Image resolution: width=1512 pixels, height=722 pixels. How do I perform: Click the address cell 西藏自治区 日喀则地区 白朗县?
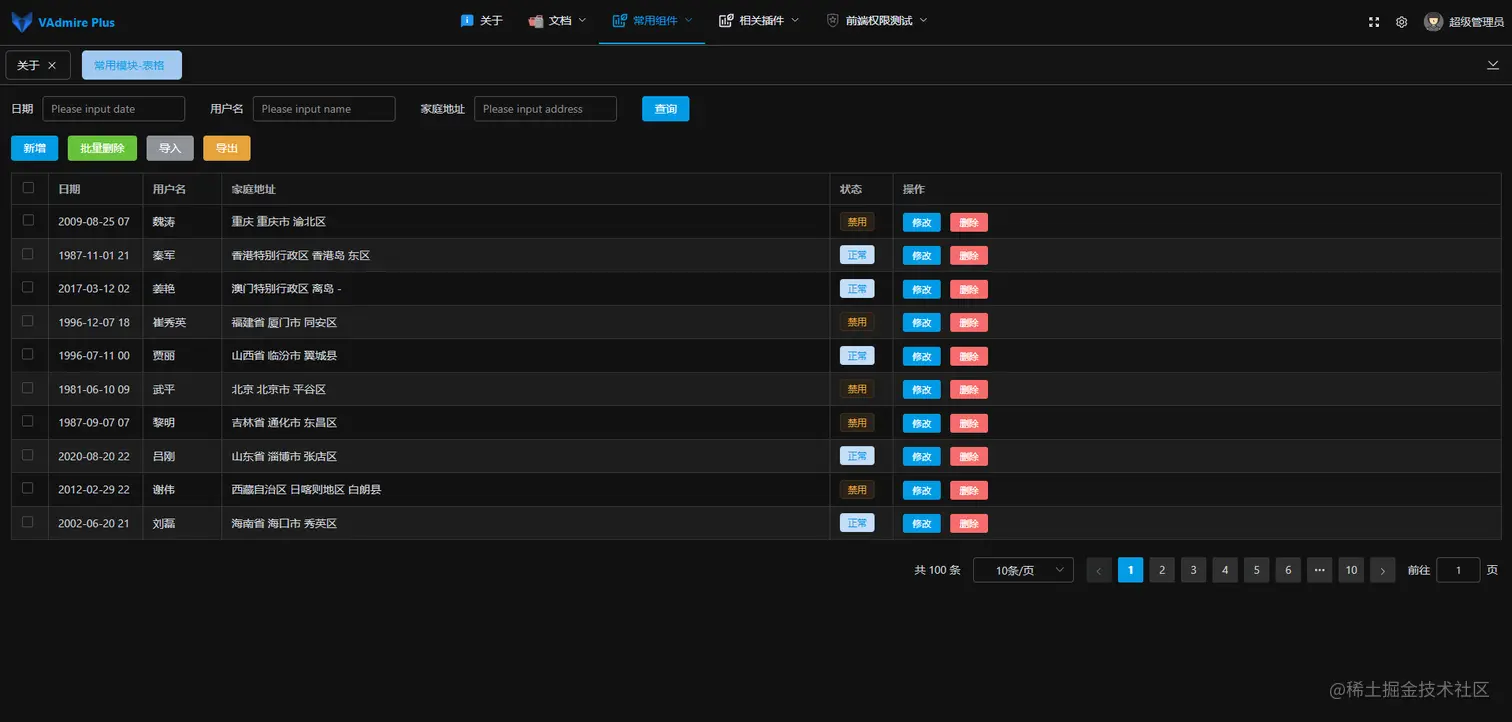[306, 490]
